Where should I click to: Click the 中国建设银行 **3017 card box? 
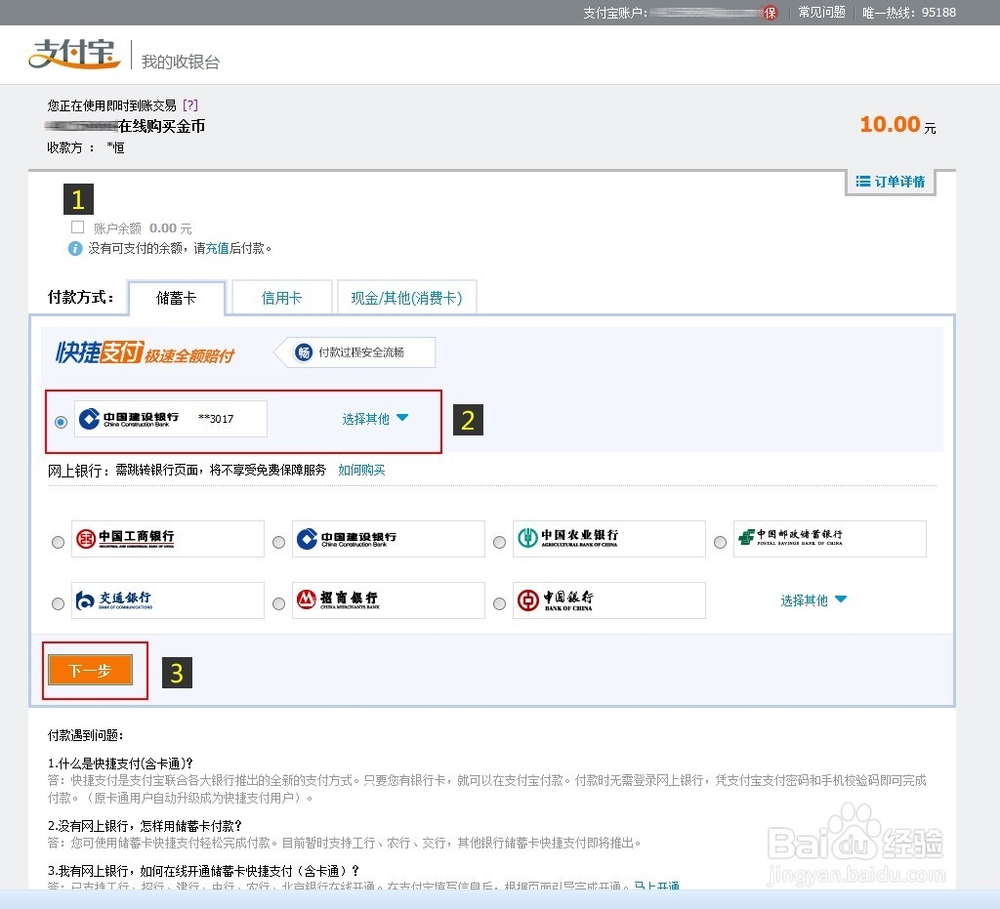coord(171,418)
